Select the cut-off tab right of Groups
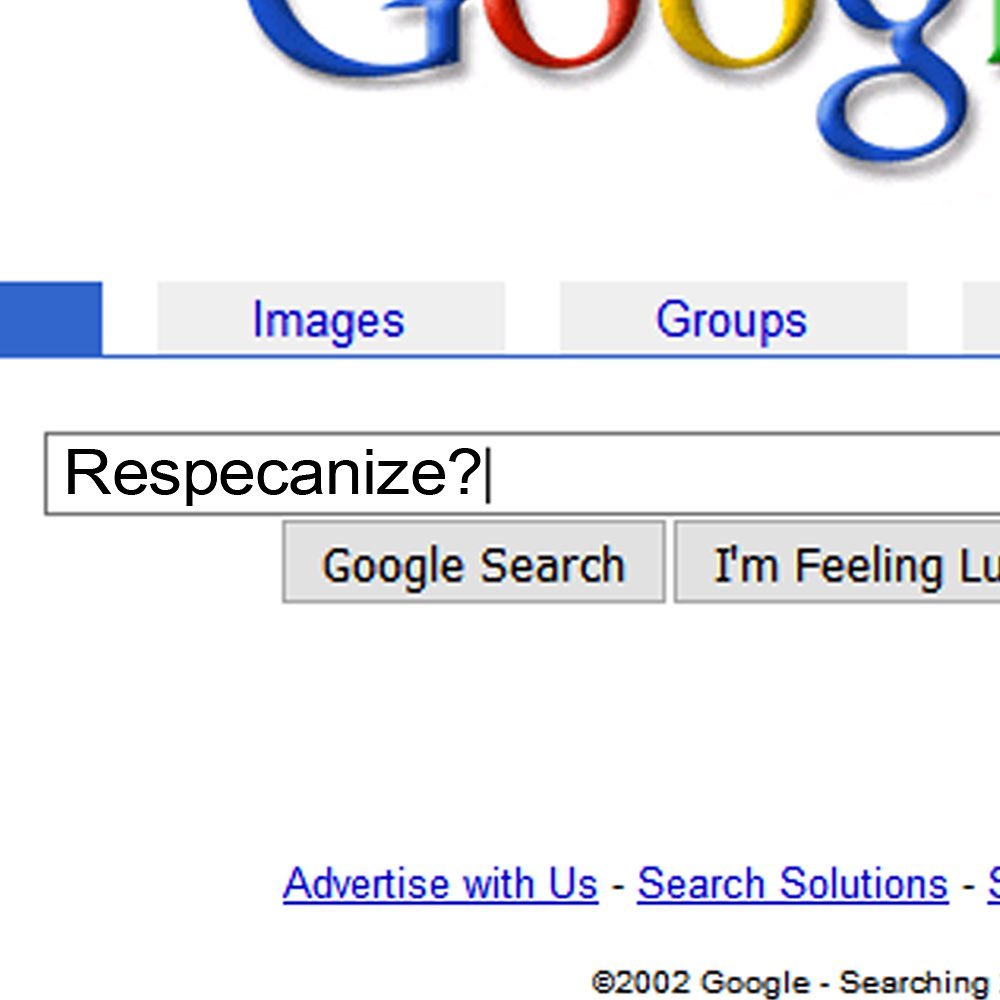Viewport: 1000px width, 1000px height. click(982, 318)
